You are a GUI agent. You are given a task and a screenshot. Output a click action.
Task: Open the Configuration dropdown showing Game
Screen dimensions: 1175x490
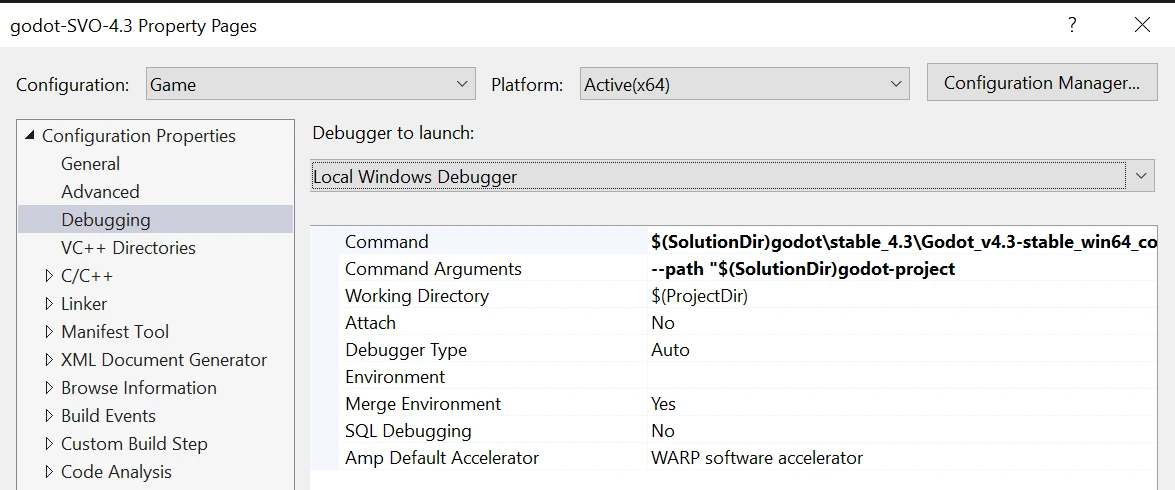310,85
